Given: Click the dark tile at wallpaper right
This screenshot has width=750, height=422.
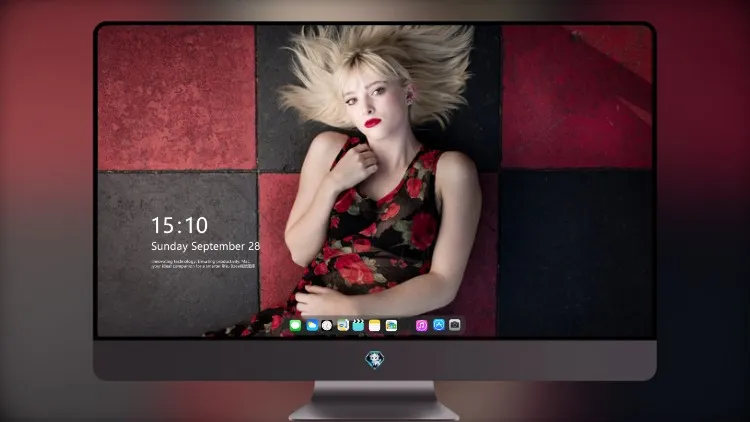Looking at the screenshot, I should tap(576, 254).
